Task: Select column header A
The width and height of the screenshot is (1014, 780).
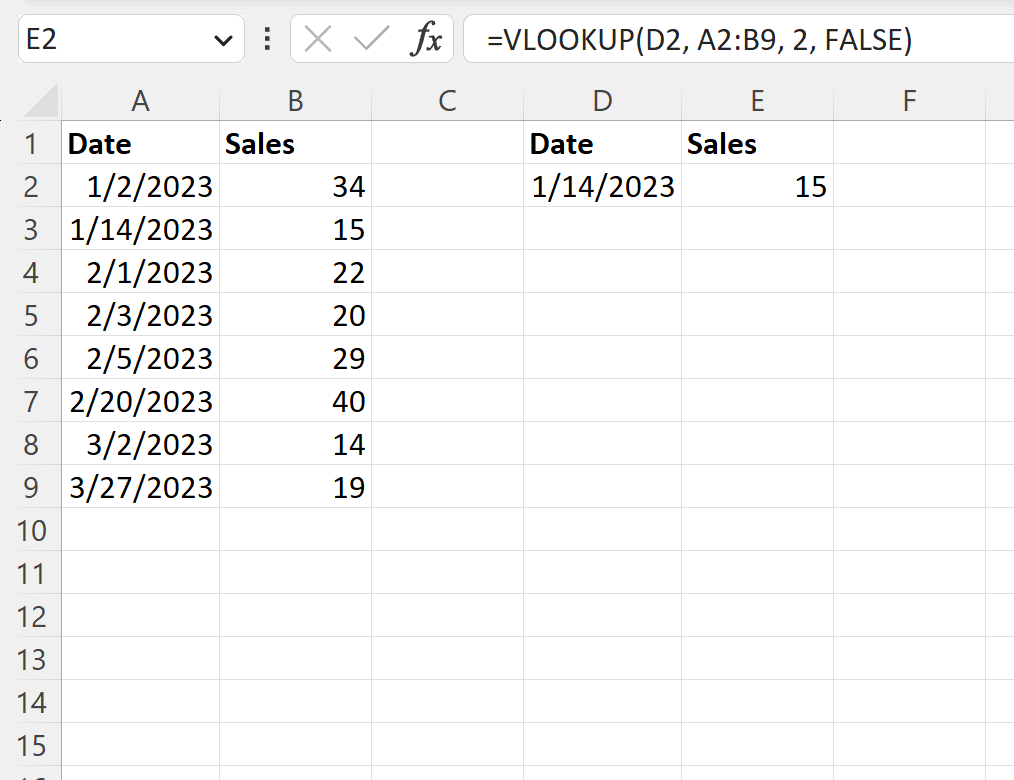Action: point(140,100)
